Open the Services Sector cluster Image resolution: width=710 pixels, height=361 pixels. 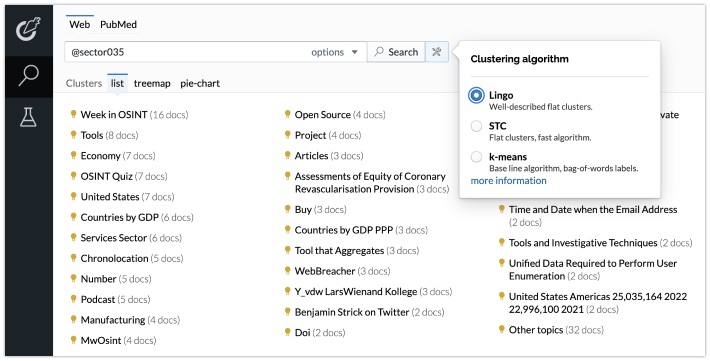131,238
